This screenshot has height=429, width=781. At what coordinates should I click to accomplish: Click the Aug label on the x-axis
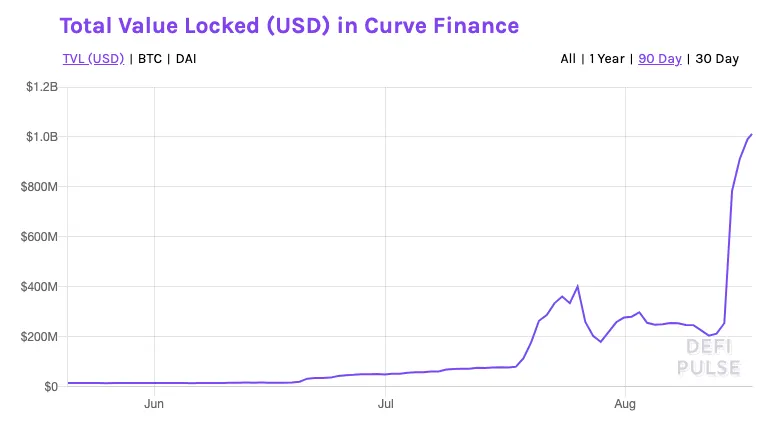pyautogui.click(x=625, y=405)
